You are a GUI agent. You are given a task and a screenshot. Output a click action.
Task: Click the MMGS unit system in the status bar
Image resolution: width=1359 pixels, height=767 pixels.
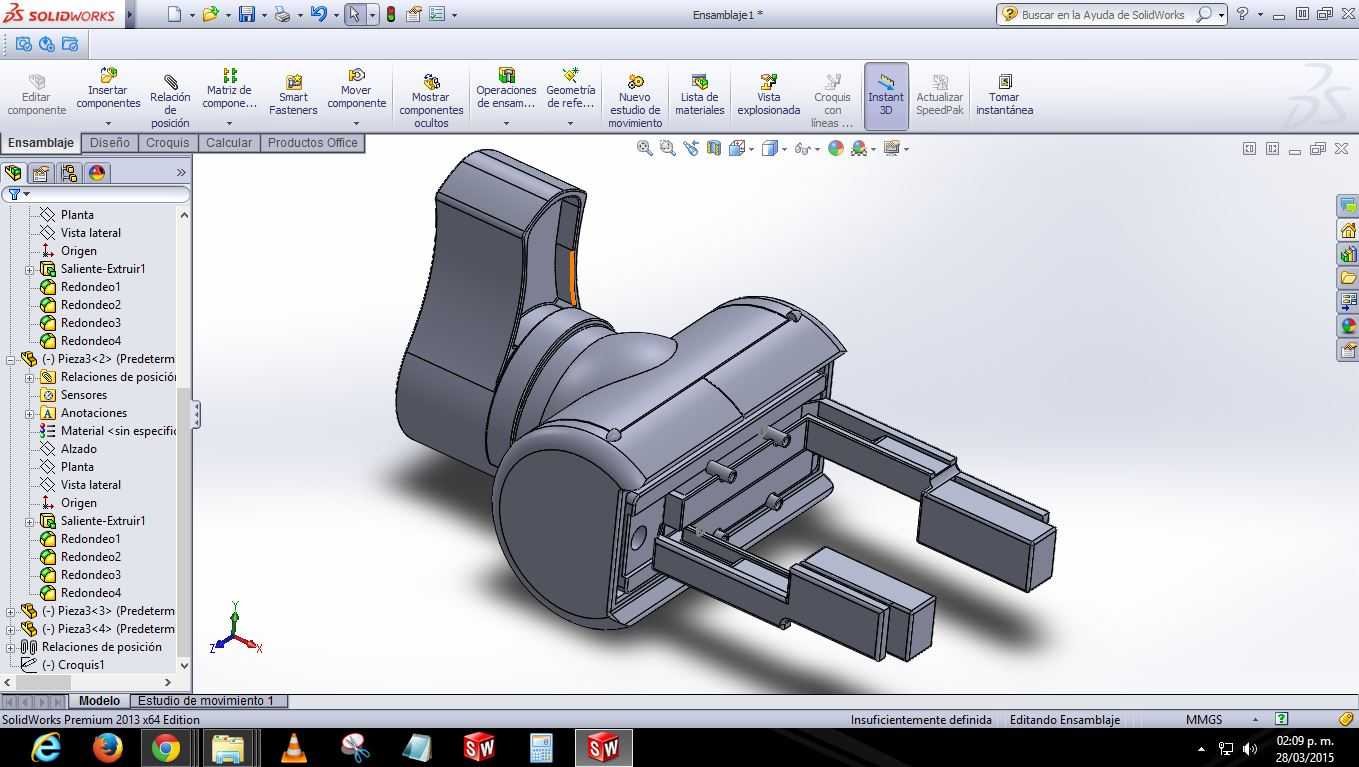[1204, 719]
